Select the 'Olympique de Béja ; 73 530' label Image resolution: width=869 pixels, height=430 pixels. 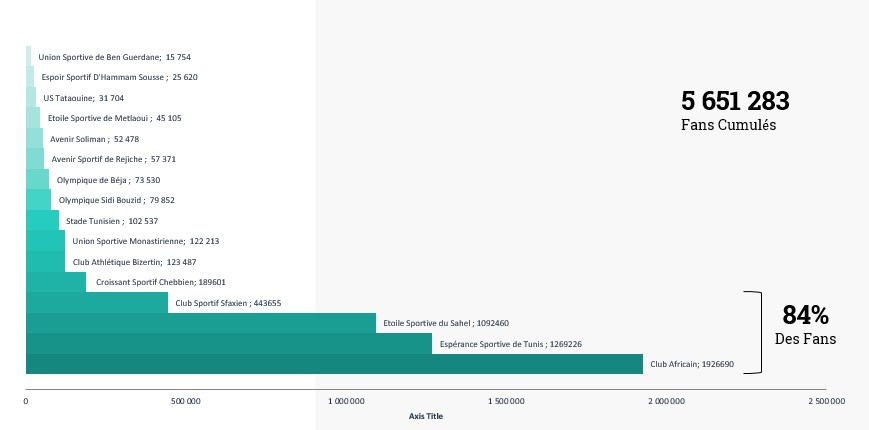[109, 180]
